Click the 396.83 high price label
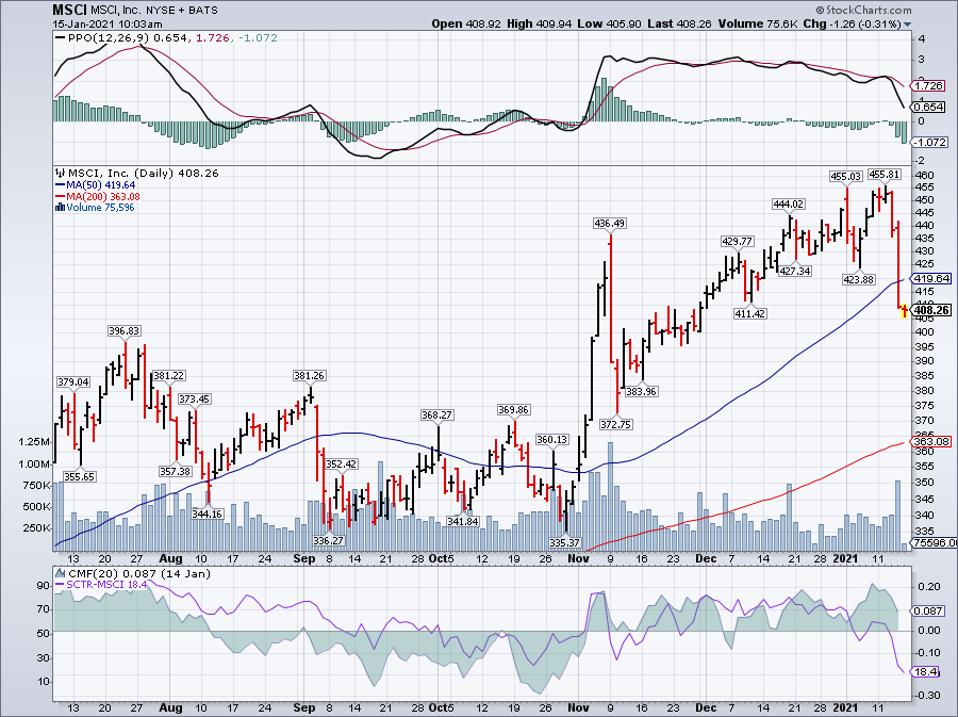Screen dimensions: 958x717 (124, 331)
